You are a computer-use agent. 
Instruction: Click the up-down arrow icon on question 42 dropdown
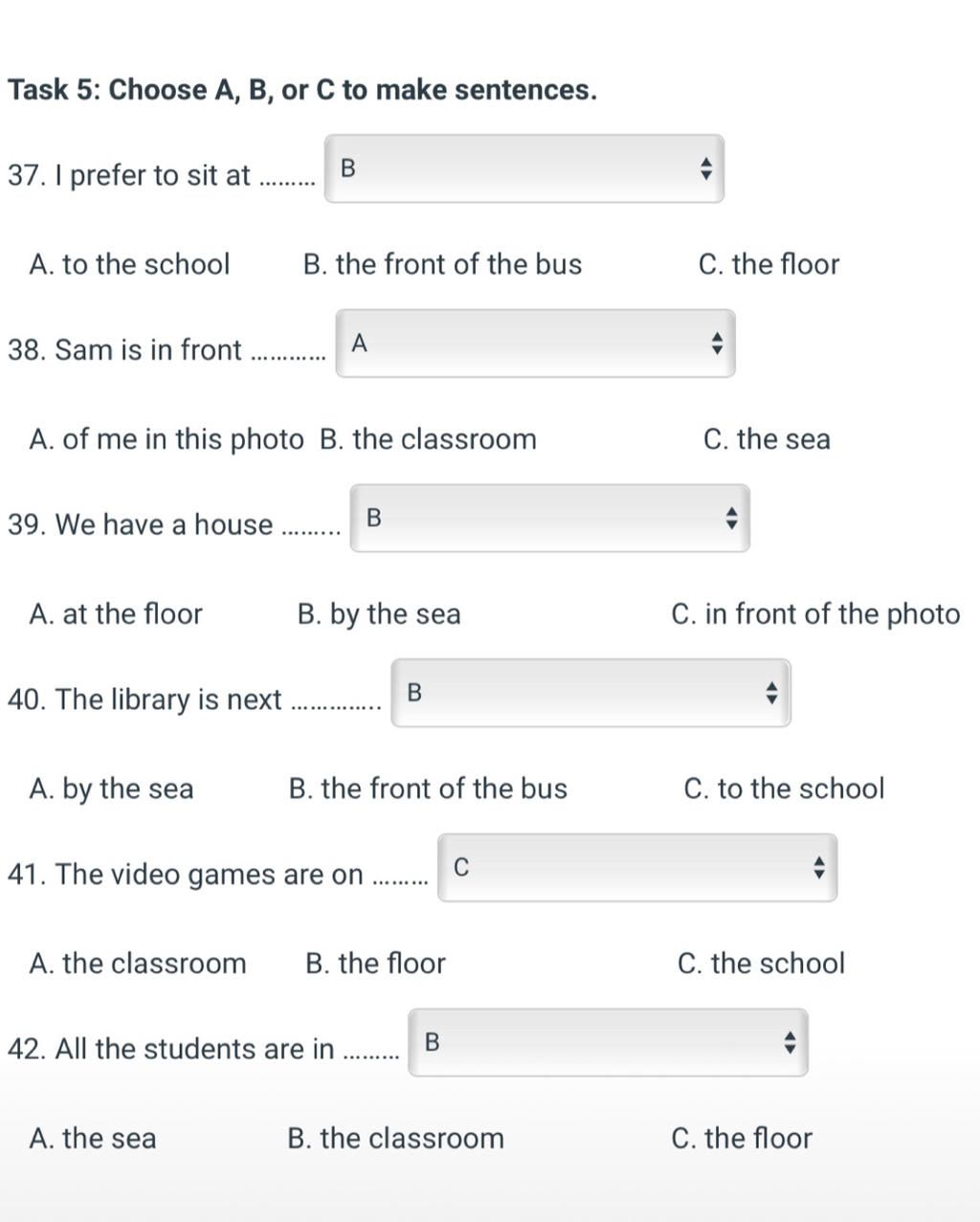coord(790,1042)
